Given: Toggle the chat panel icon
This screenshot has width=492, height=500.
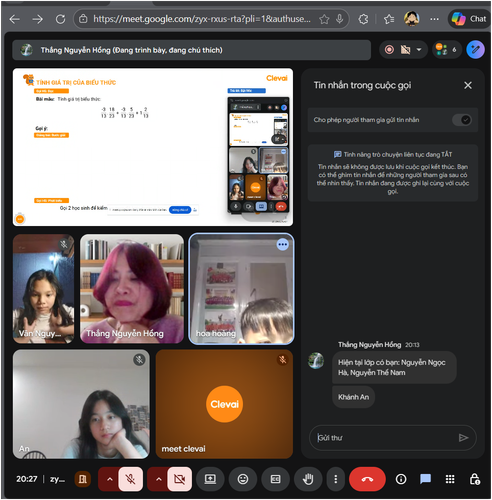Looking at the screenshot, I should pyautogui.click(x=425, y=479).
